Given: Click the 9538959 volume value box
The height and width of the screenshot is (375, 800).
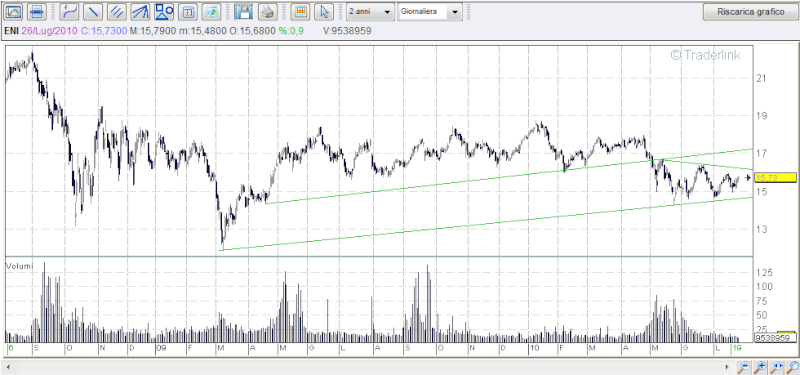Looking at the screenshot, I should (774, 338).
